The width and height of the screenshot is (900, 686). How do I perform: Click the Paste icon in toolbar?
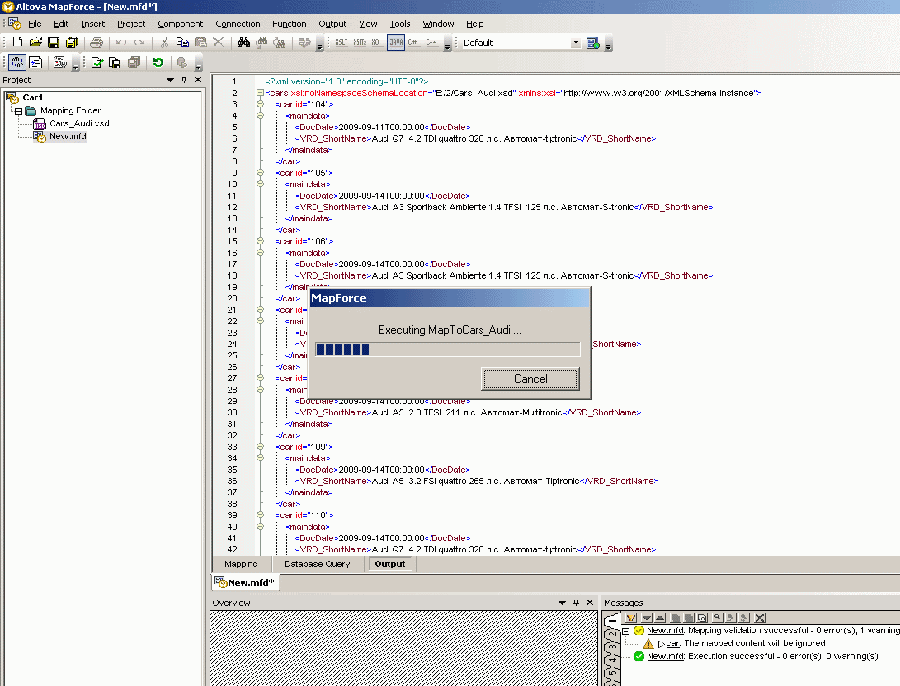200,42
